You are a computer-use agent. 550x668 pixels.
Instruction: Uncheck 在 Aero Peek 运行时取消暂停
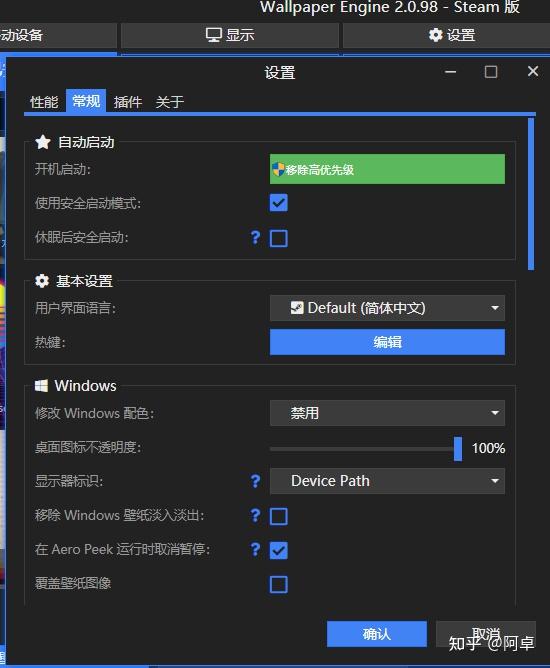[279, 550]
